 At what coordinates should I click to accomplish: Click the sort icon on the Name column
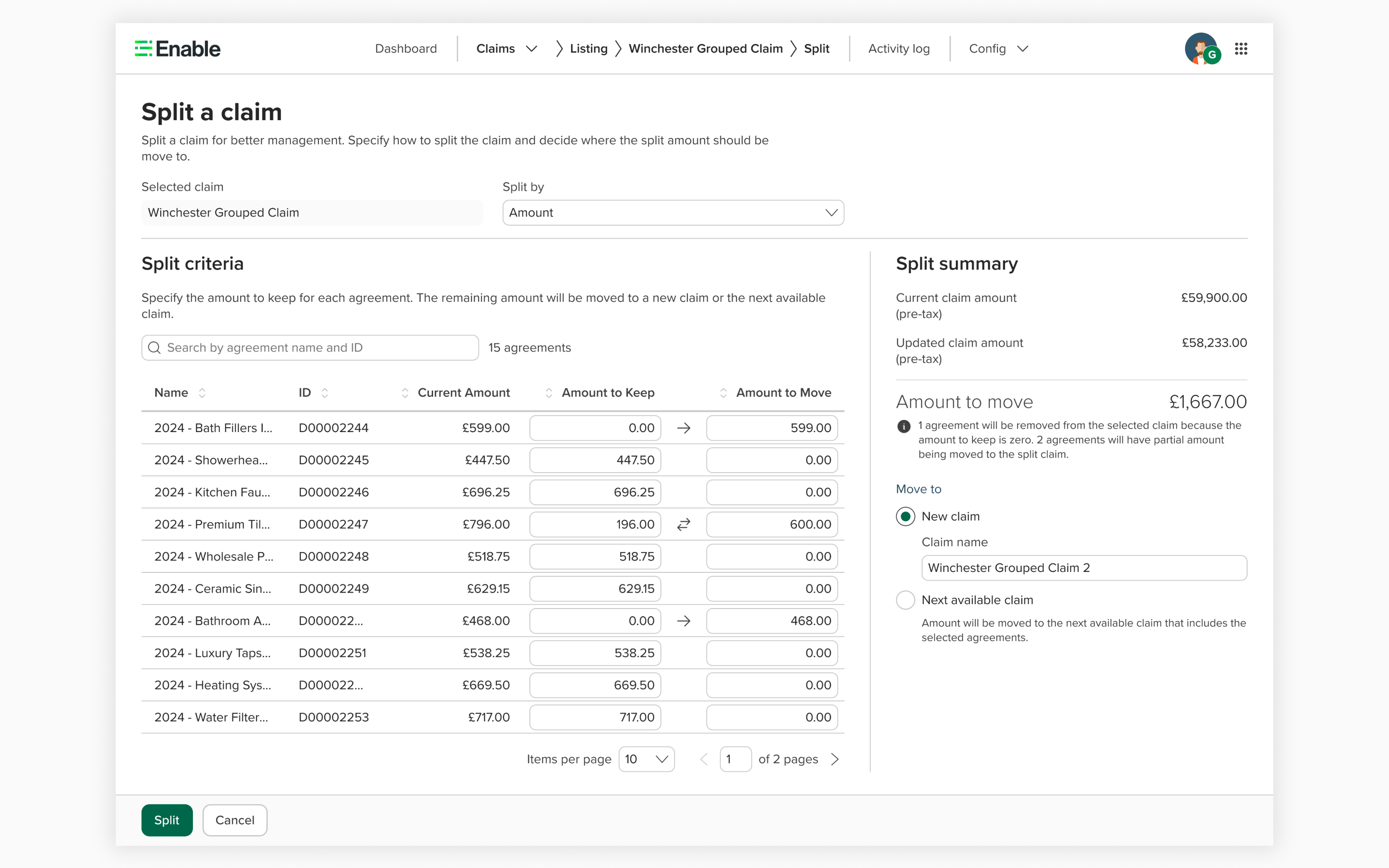(x=202, y=393)
